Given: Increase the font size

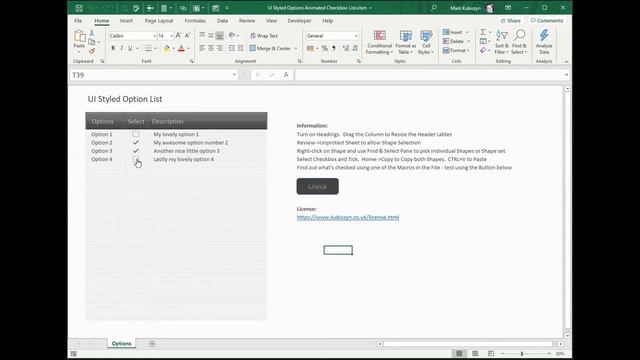Looking at the screenshot, I should 178,36.
